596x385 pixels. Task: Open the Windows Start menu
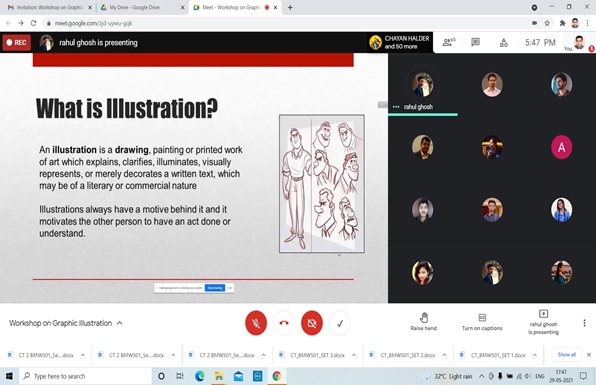click(9, 376)
